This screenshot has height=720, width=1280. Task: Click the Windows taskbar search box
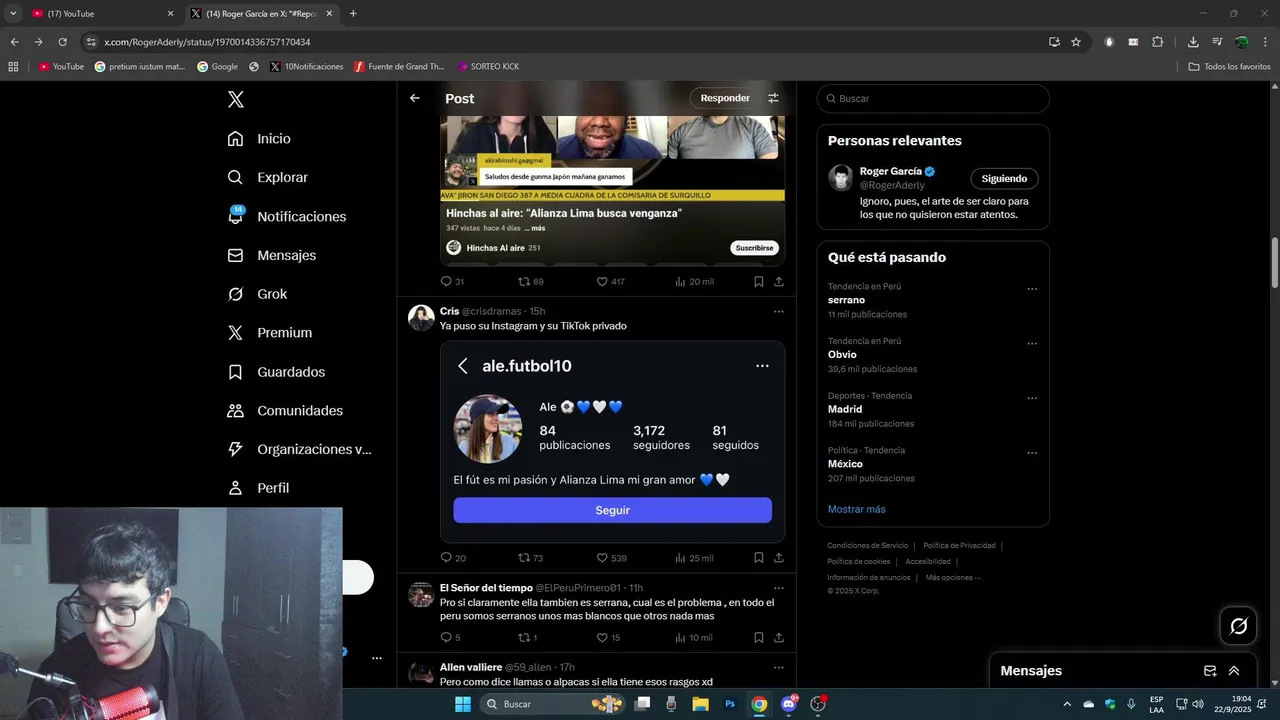click(x=551, y=704)
